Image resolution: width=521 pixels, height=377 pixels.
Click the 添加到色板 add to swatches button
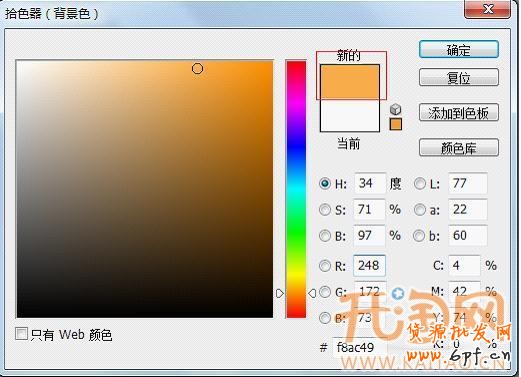459,113
